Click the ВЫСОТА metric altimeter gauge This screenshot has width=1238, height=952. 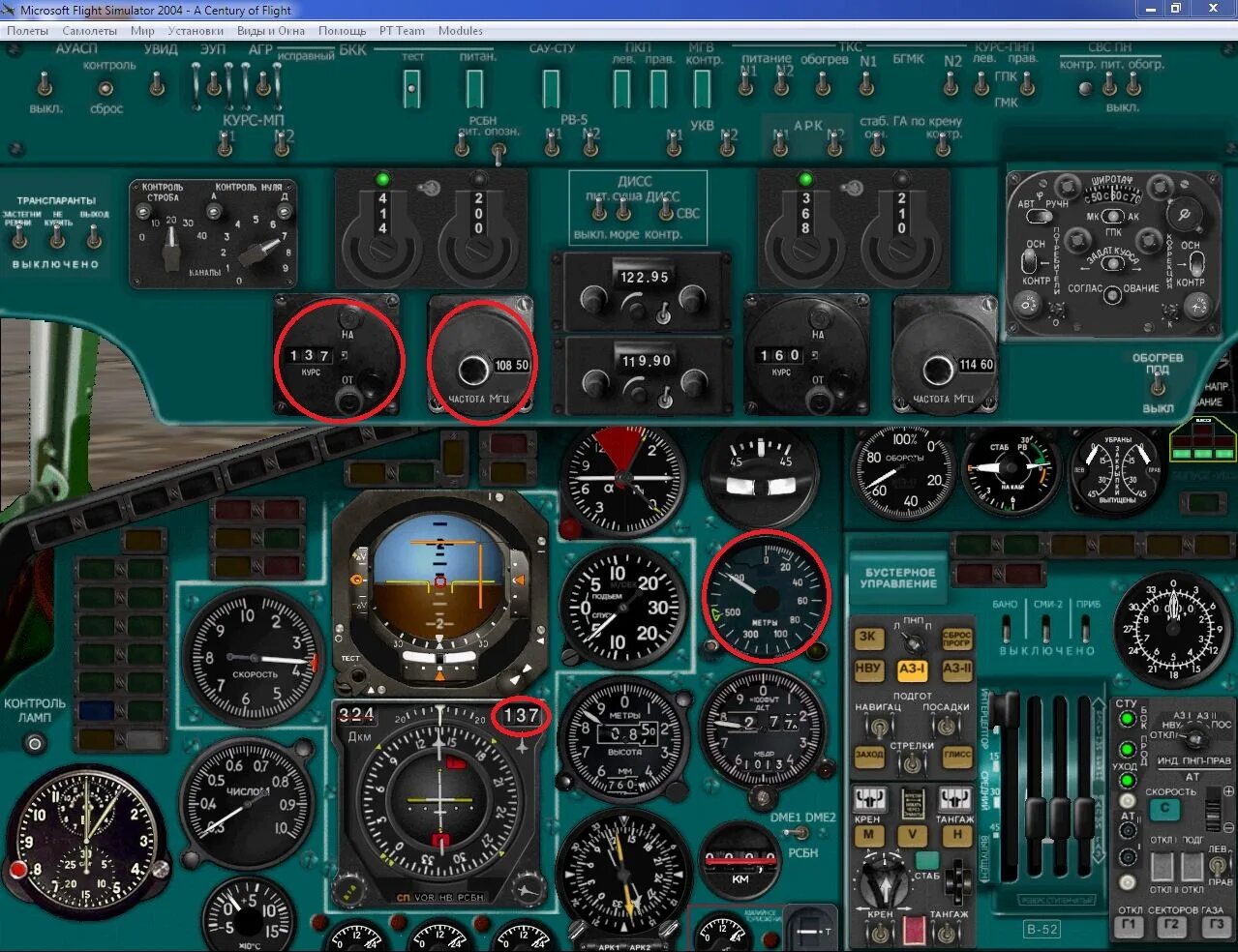[x=624, y=741]
